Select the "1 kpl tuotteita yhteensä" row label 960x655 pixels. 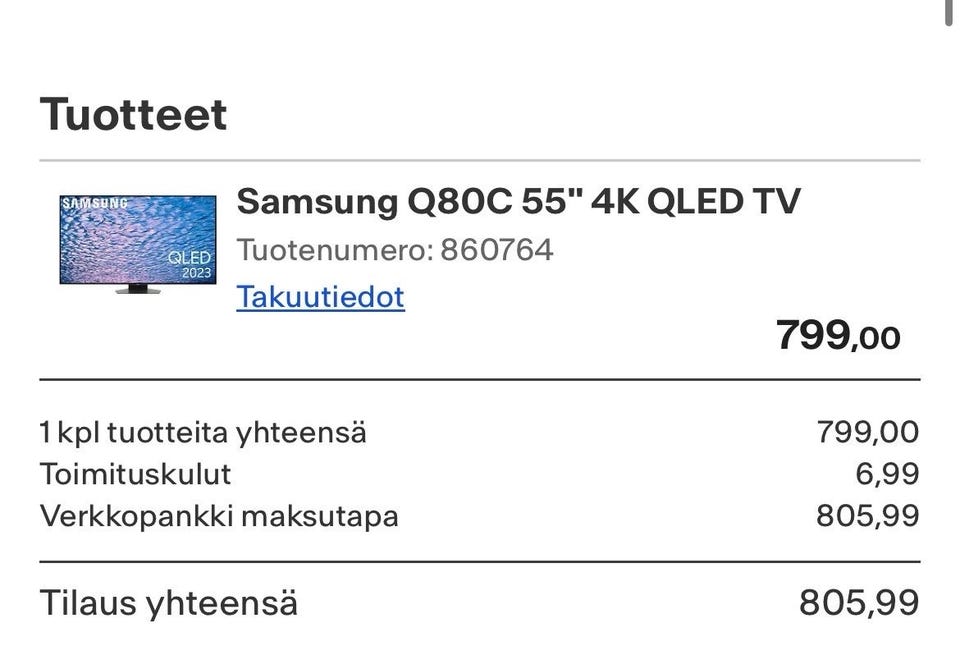203,433
